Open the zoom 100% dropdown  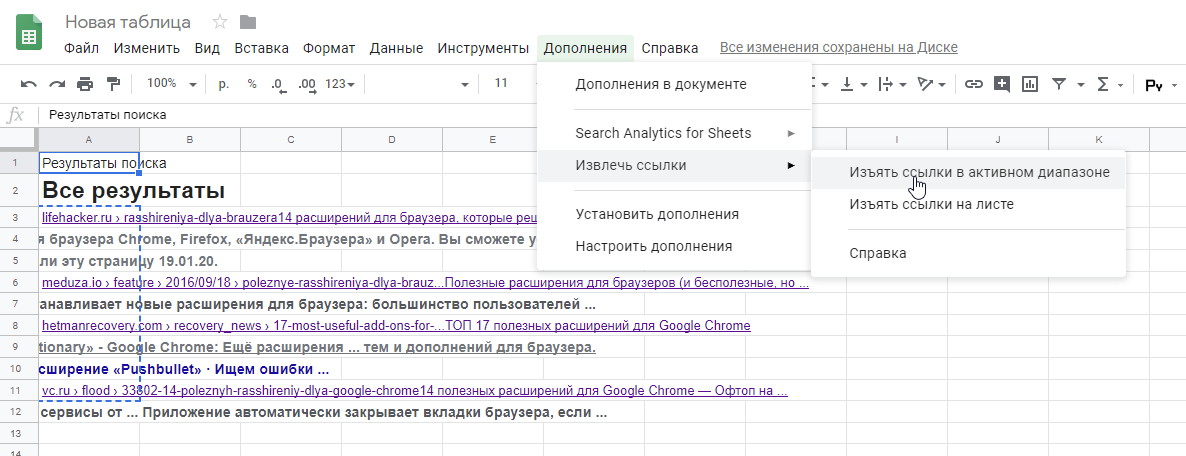[x=171, y=84]
